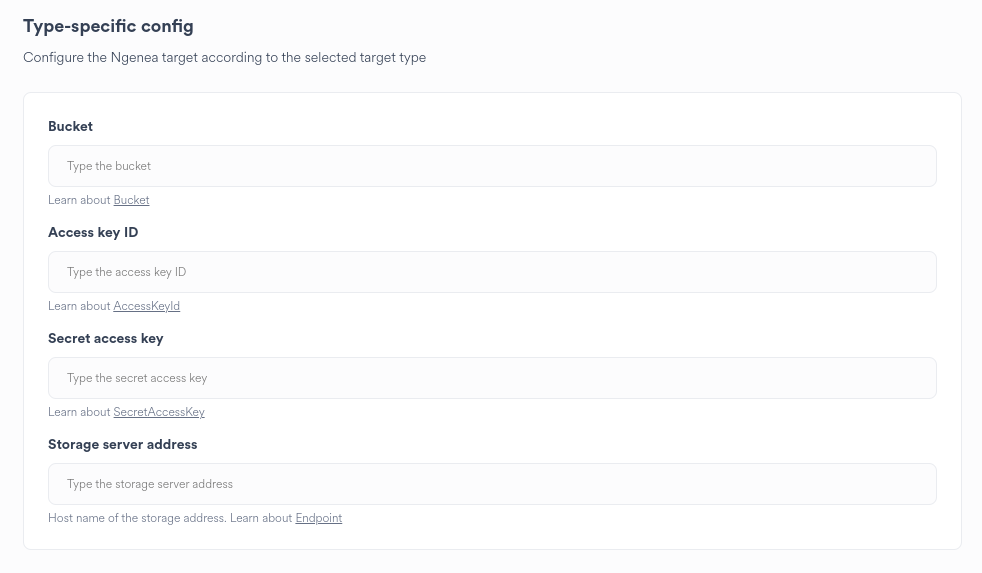The width and height of the screenshot is (982, 573).
Task: Click the Host name of the storage address hint
Action: click(x=136, y=518)
